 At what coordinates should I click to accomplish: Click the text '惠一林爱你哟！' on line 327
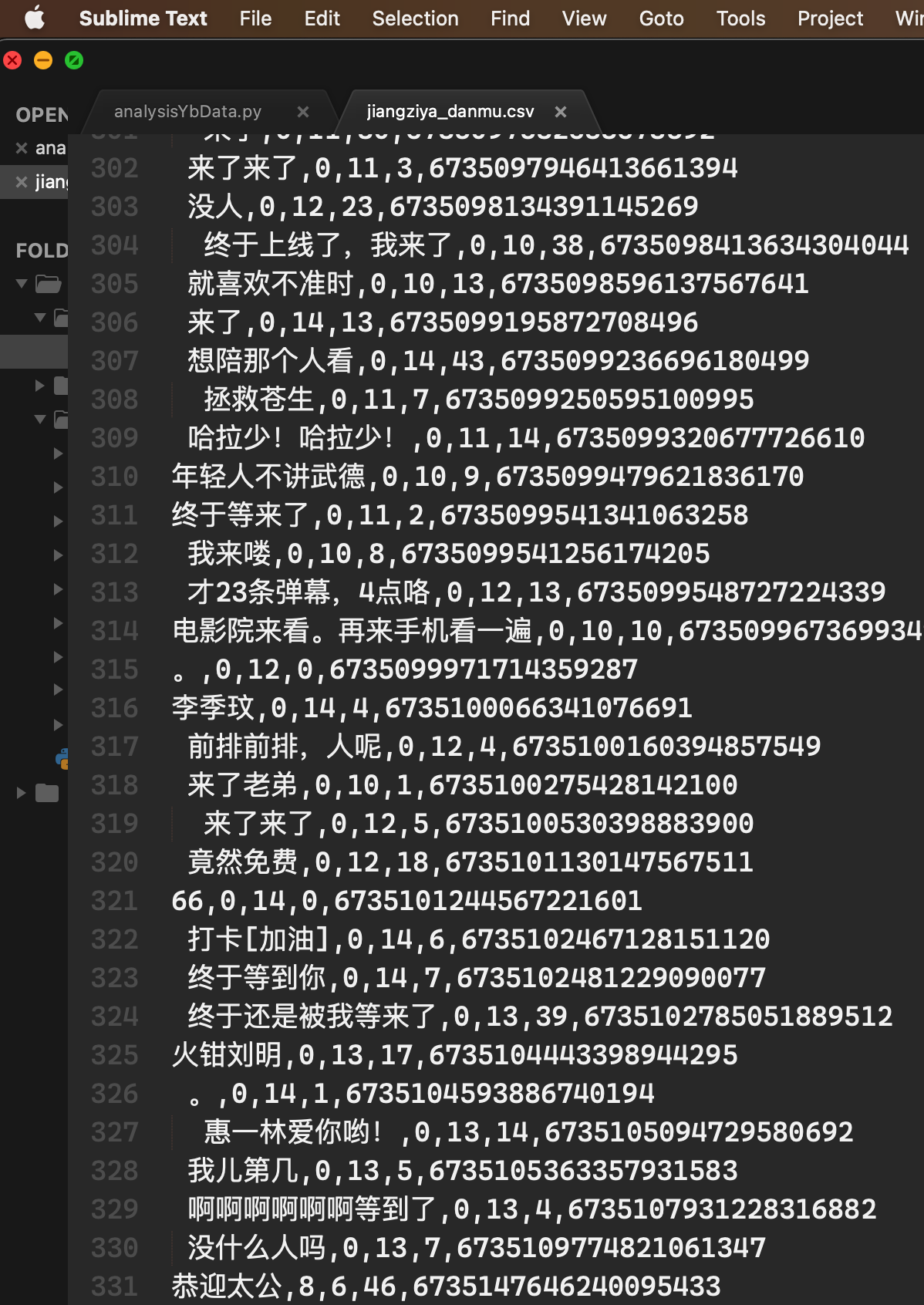coord(293,1132)
